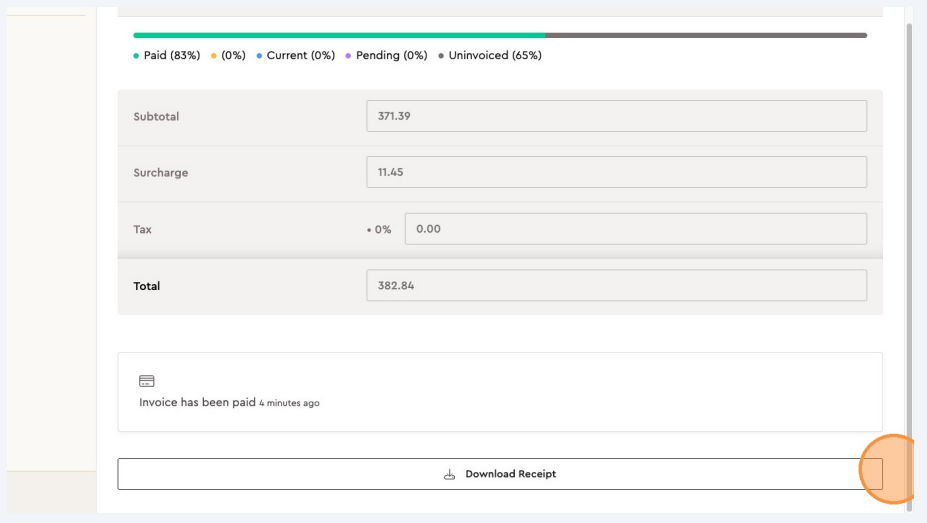The width and height of the screenshot is (927, 523).
Task: Click the Paid (83%) legend label
Action: (x=172, y=56)
